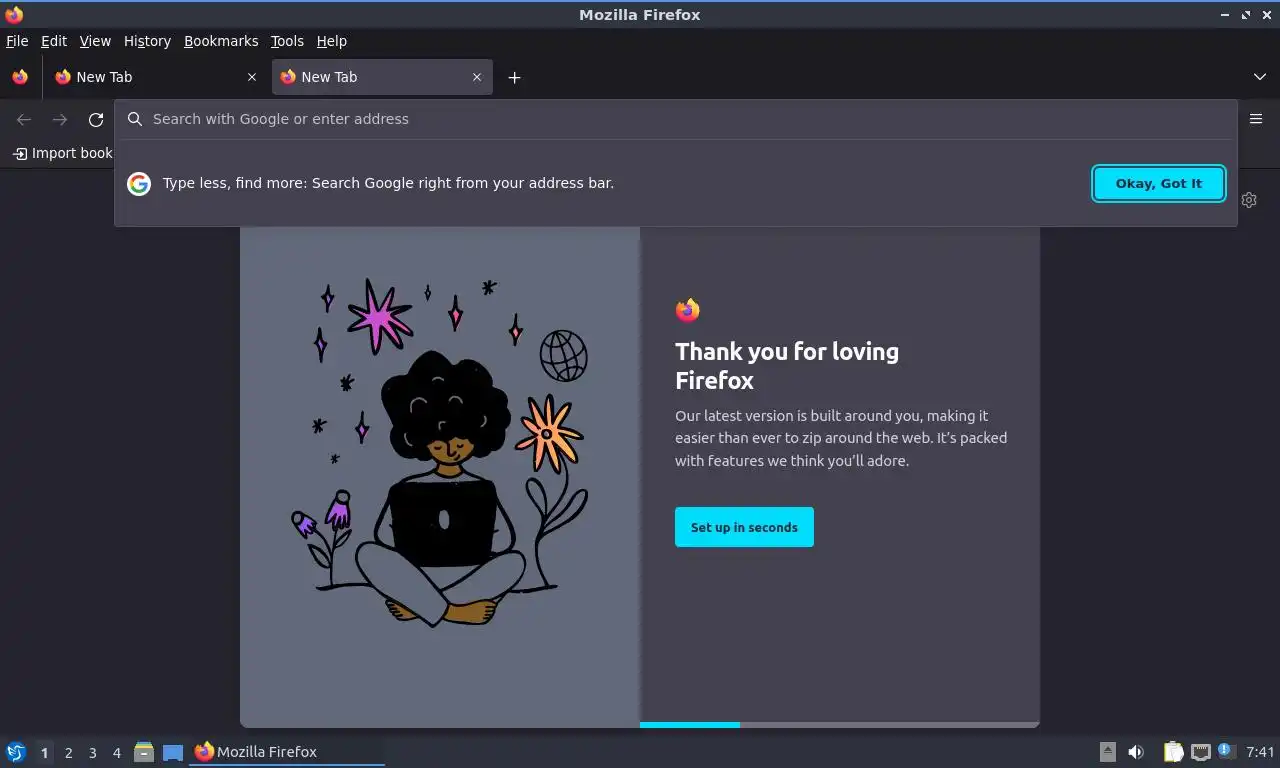This screenshot has height=768, width=1280.
Task: Open the File menu
Action: click(x=17, y=41)
